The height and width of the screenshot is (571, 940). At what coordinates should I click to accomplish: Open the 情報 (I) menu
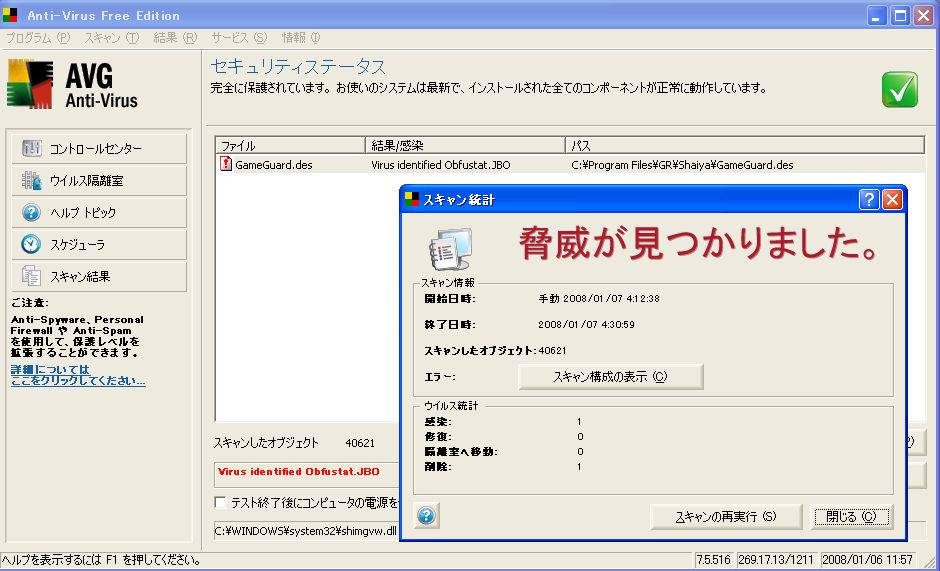(301, 38)
